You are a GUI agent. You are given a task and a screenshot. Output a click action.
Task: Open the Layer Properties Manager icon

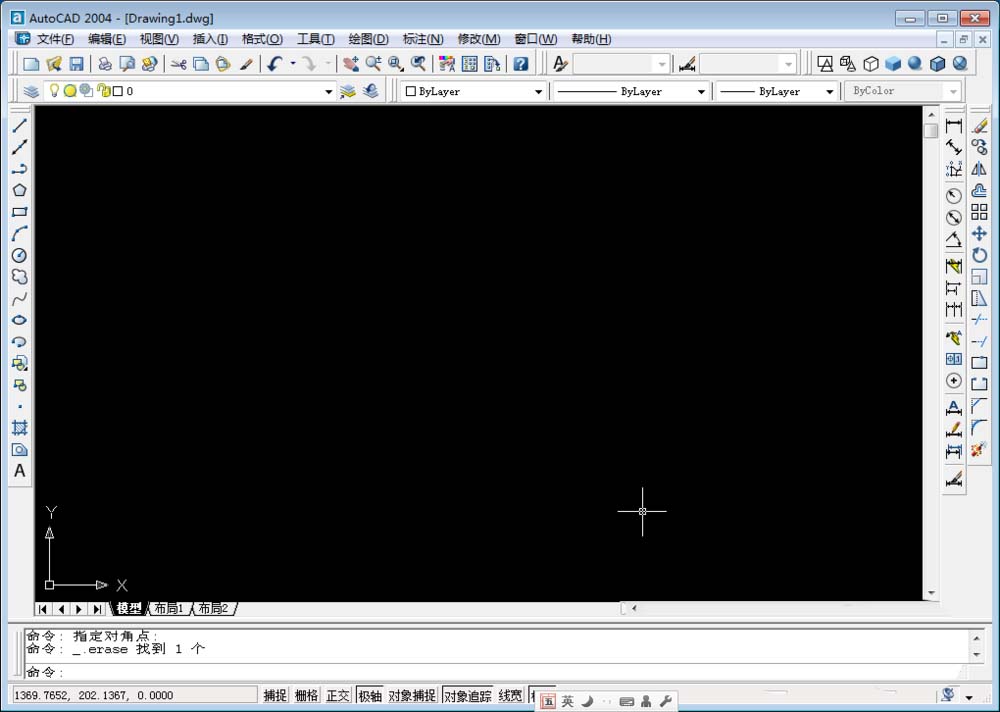coord(31,91)
